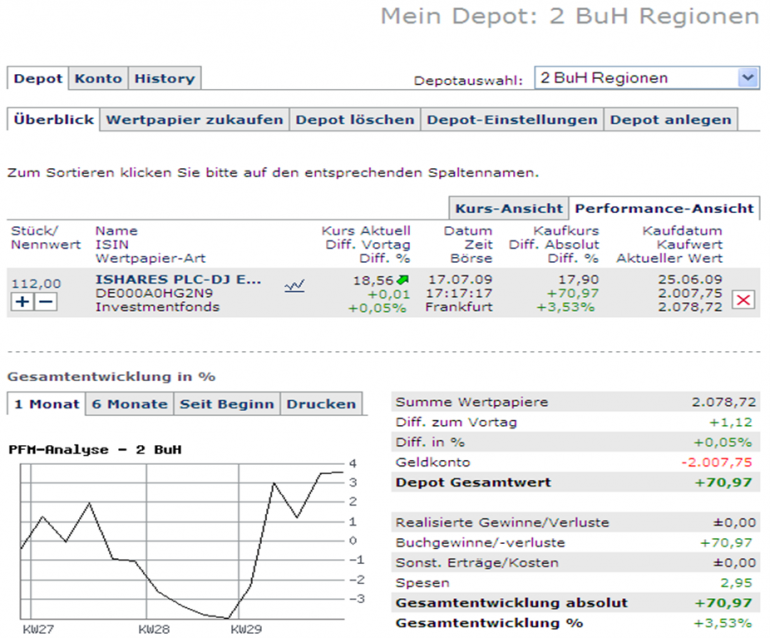Open the Depot löschen tab
Image resolution: width=770 pixels, height=638 pixels.
coord(355,120)
